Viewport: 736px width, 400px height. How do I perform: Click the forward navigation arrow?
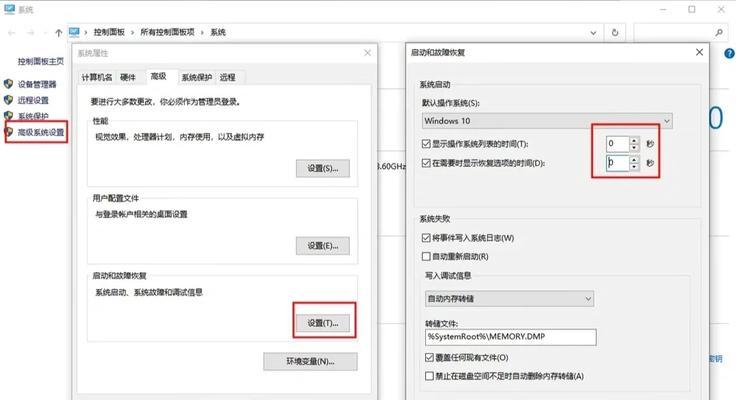(31, 32)
